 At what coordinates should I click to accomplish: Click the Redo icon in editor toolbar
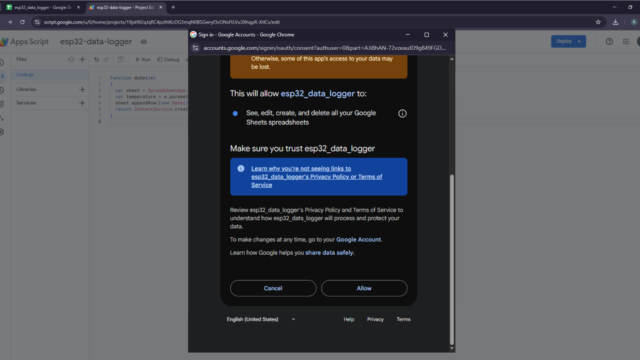coord(107,60)
